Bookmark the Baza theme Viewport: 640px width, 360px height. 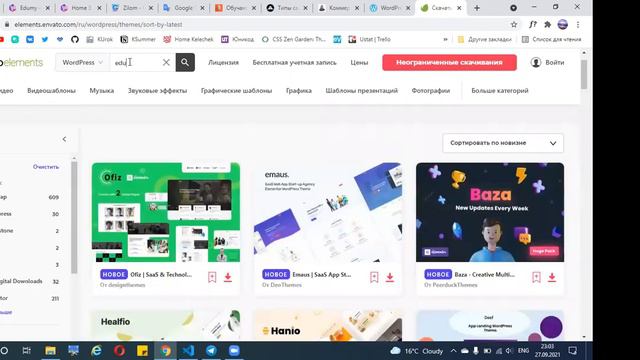(536, 277)
